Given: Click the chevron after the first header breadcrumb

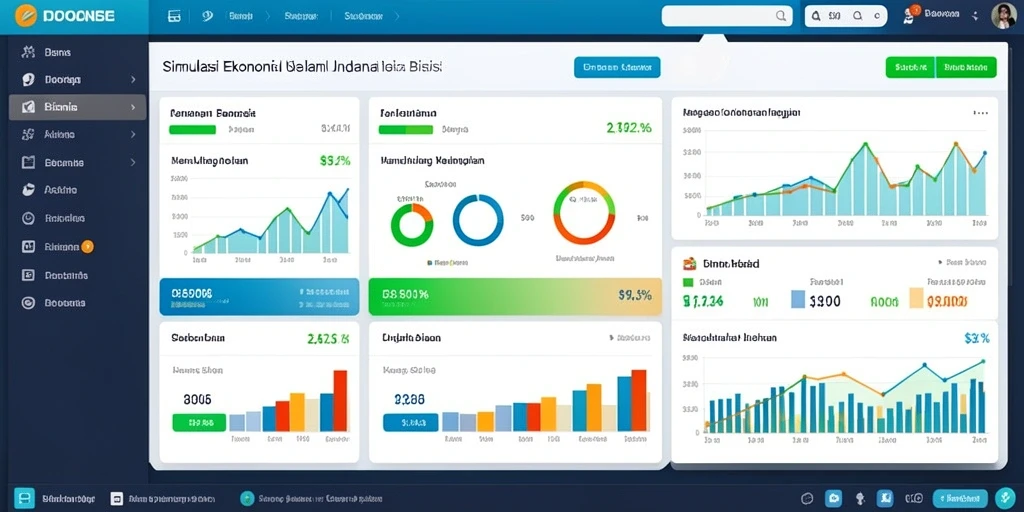Looking at the screenshot, I should (x=266, y=17).
